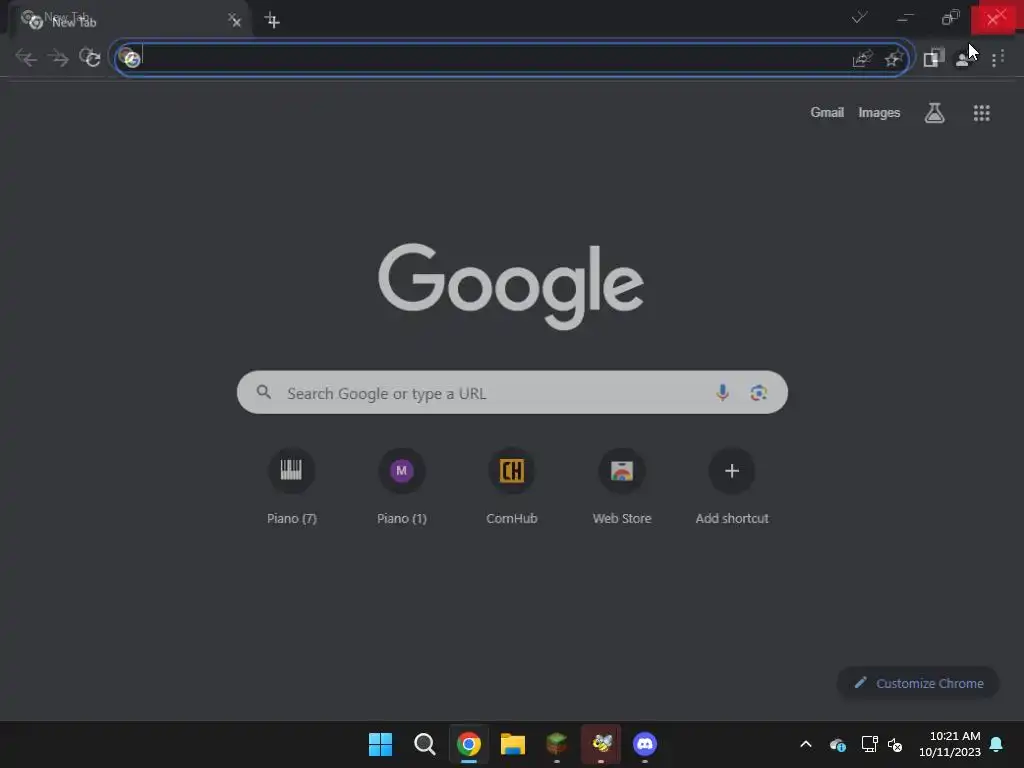The height and width of the screenshot is (768, 1024).
Task: Bookmark this tab with the star icon
Action: point(893,59)
